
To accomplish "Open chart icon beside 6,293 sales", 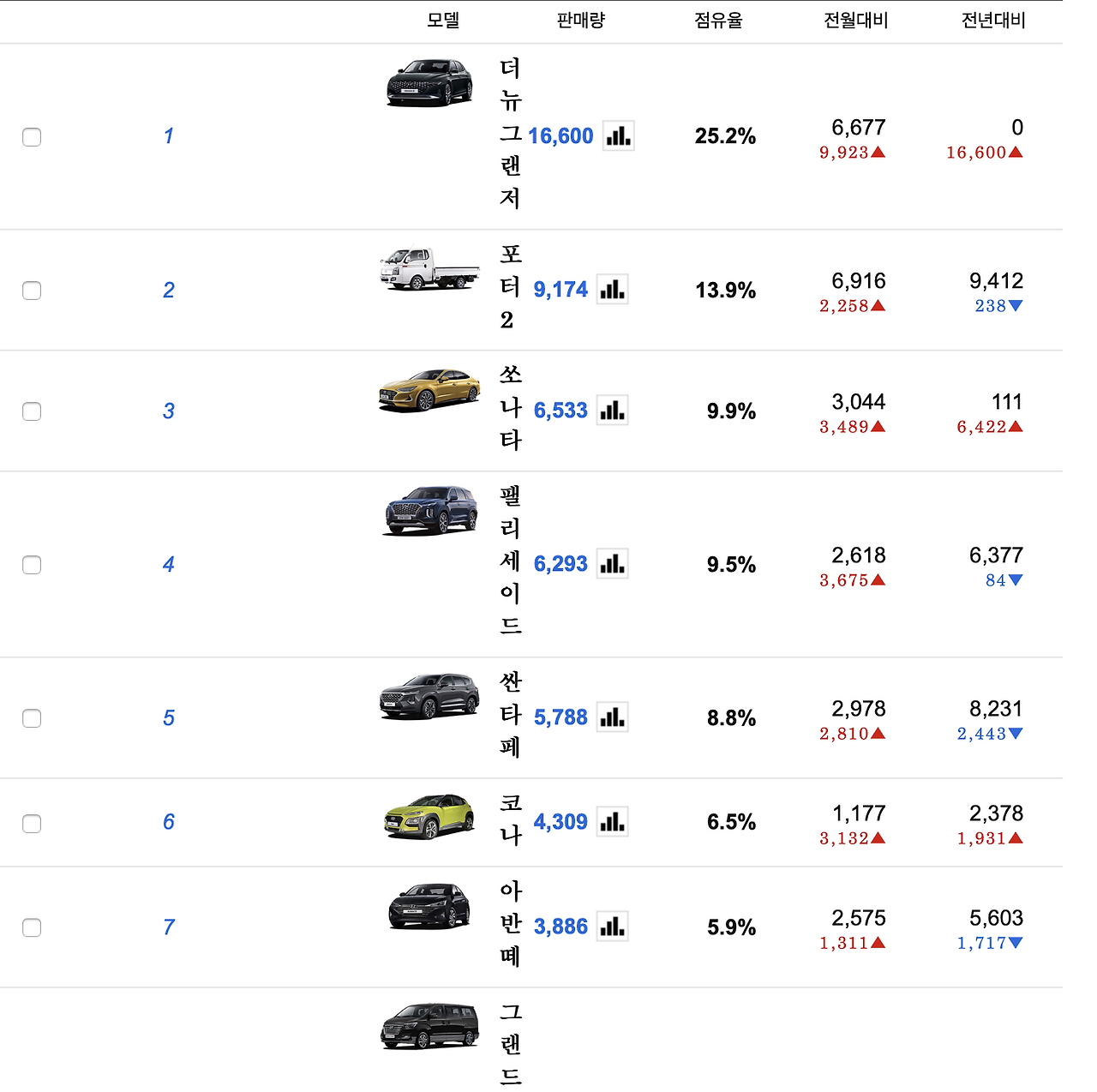I will point(612,563).
